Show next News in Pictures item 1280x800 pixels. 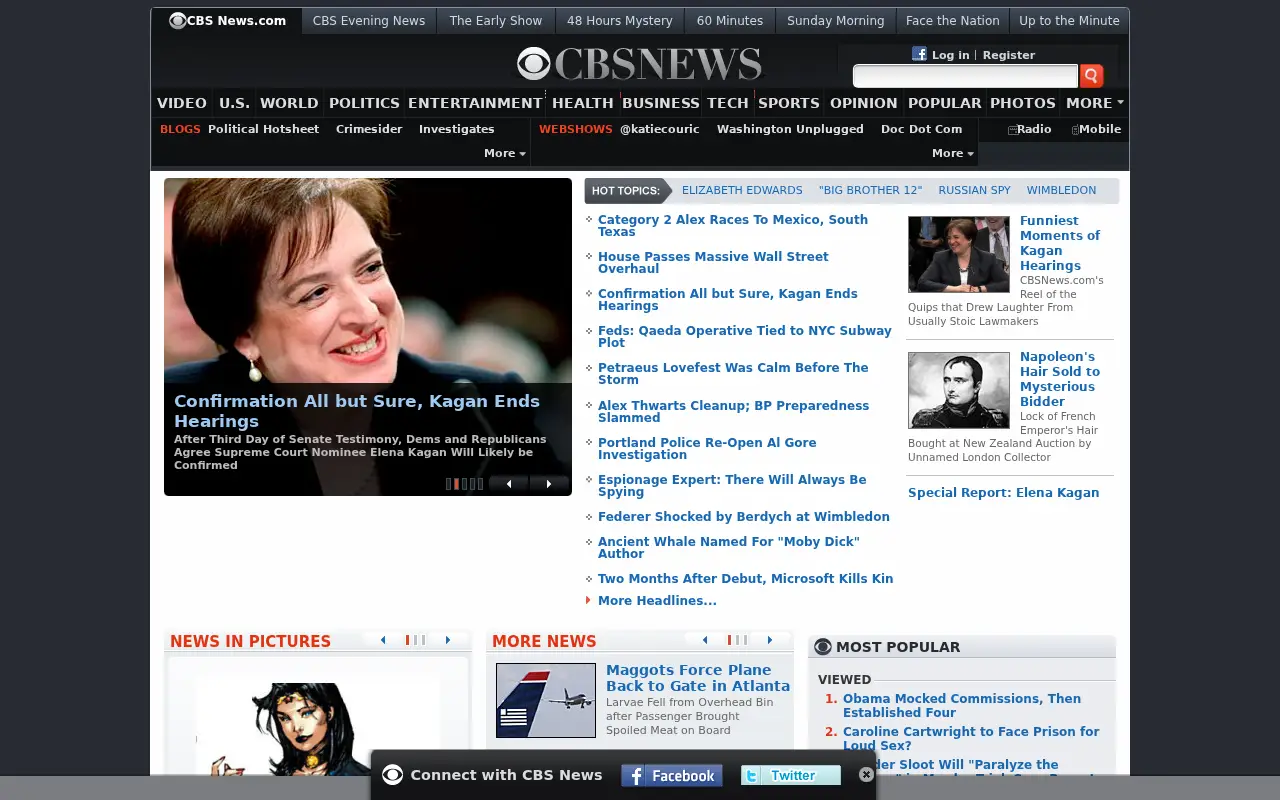(x=448, y=640)
